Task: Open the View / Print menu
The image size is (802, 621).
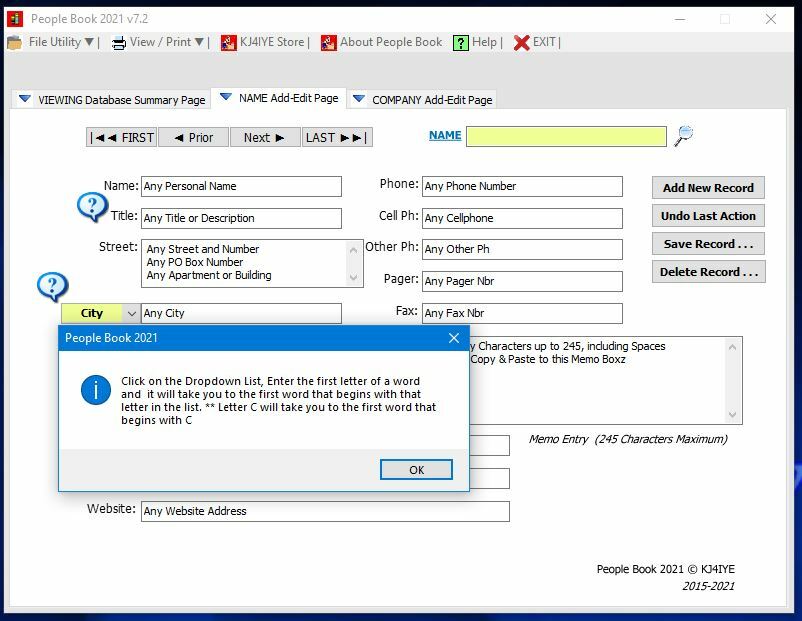Action: point(166,42)
